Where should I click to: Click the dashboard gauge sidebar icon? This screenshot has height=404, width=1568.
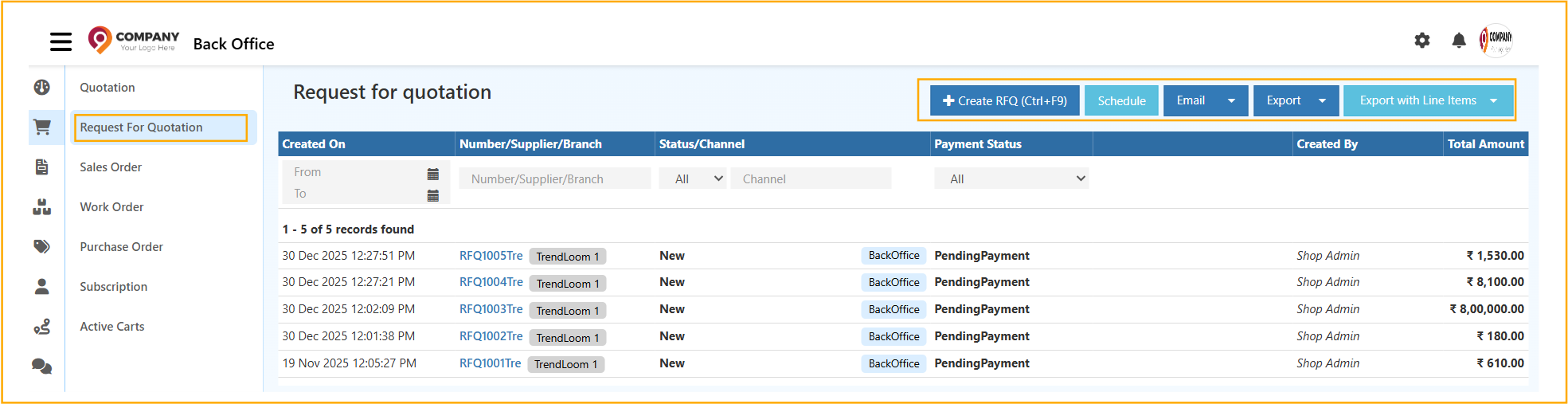pos(42,88)
